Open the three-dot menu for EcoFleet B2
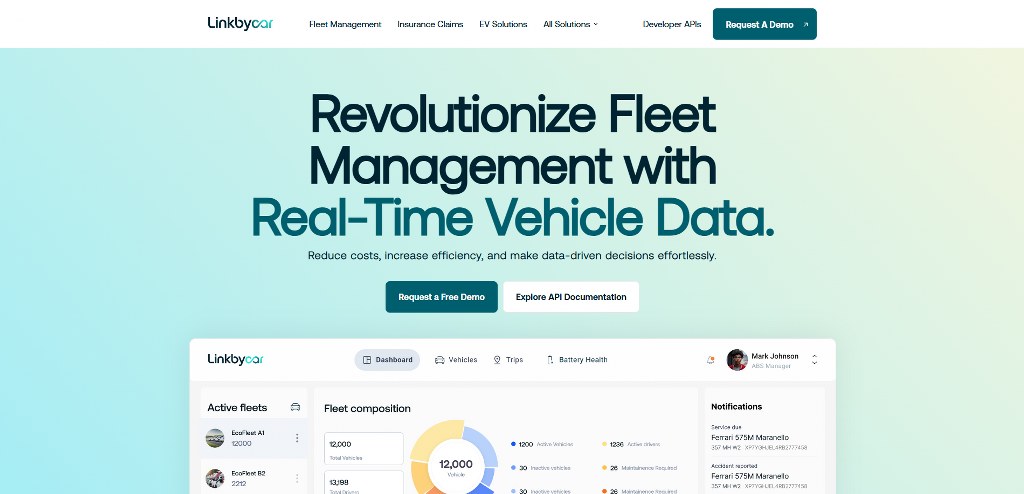This screenshot has height=494, width=1024. [297, 478]
